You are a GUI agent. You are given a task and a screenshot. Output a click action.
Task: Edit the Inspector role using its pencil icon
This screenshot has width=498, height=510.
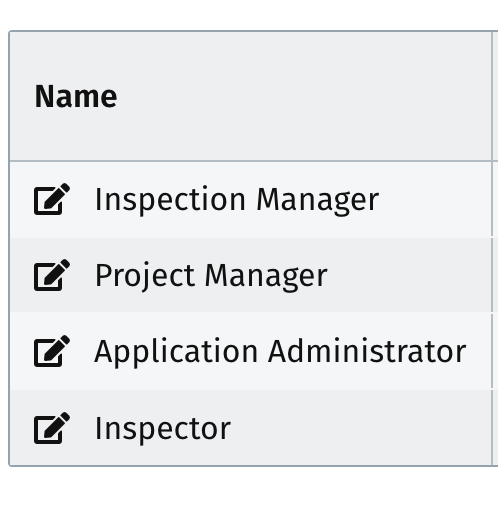pos(52,428)
